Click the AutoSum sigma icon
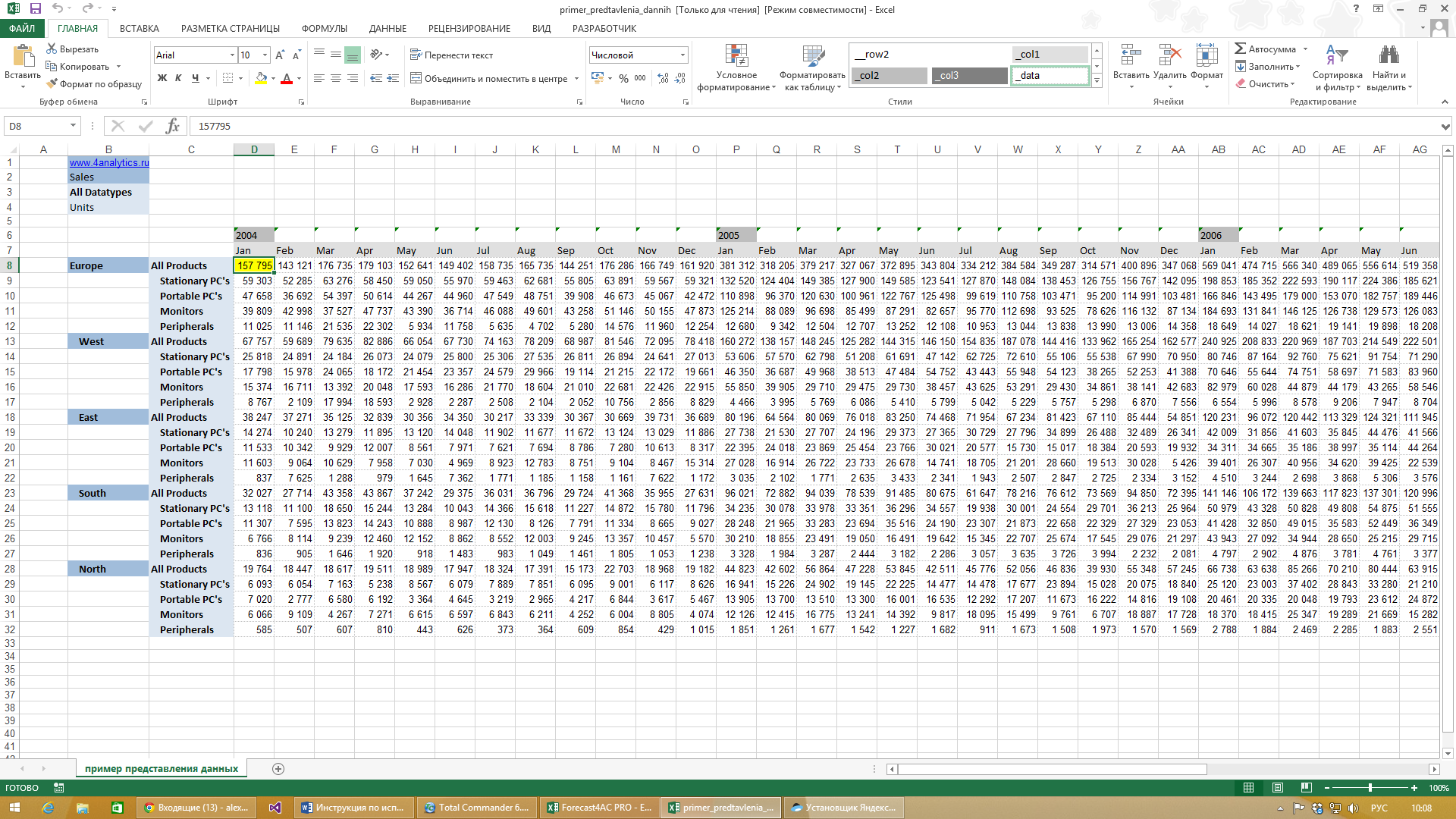Screen dimensions: 1456x819 click(1241, 49)
